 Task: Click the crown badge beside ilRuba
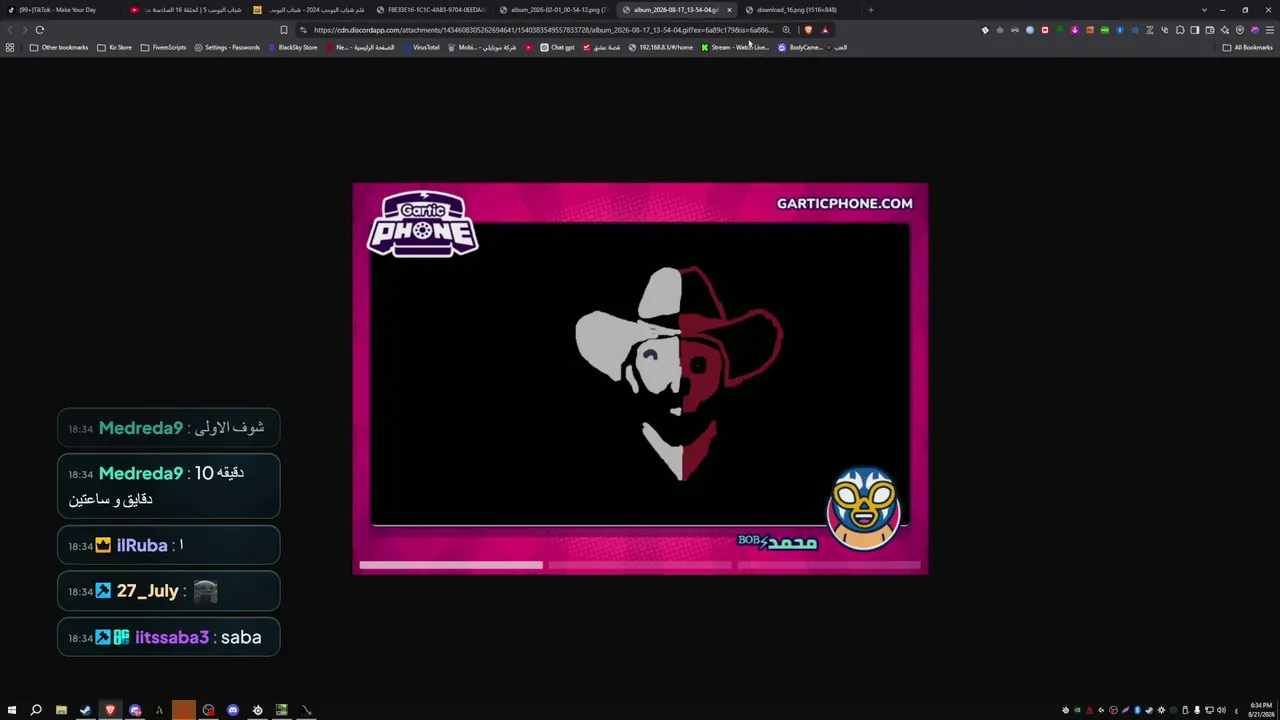tap(103, 545)
